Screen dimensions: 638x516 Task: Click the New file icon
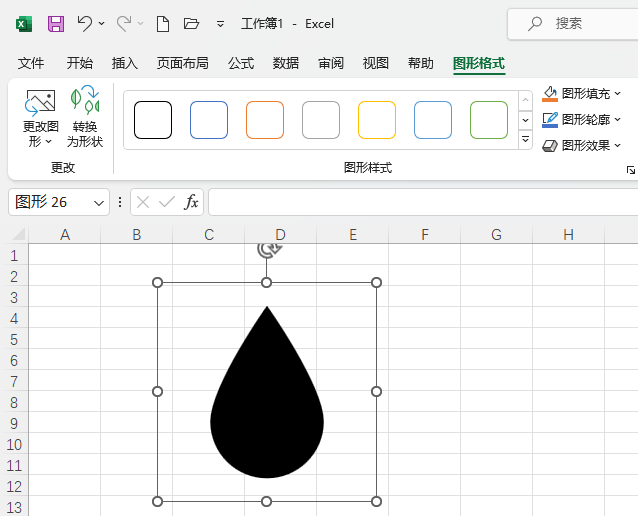(163, 23)
